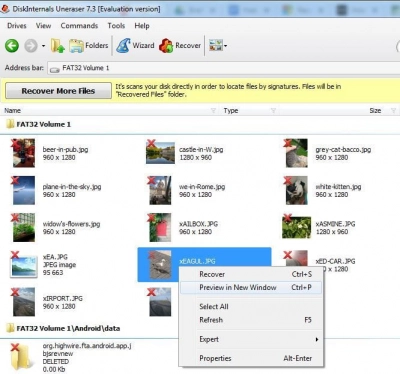Click the green Back arrow icon

click(x=12, y=46)
